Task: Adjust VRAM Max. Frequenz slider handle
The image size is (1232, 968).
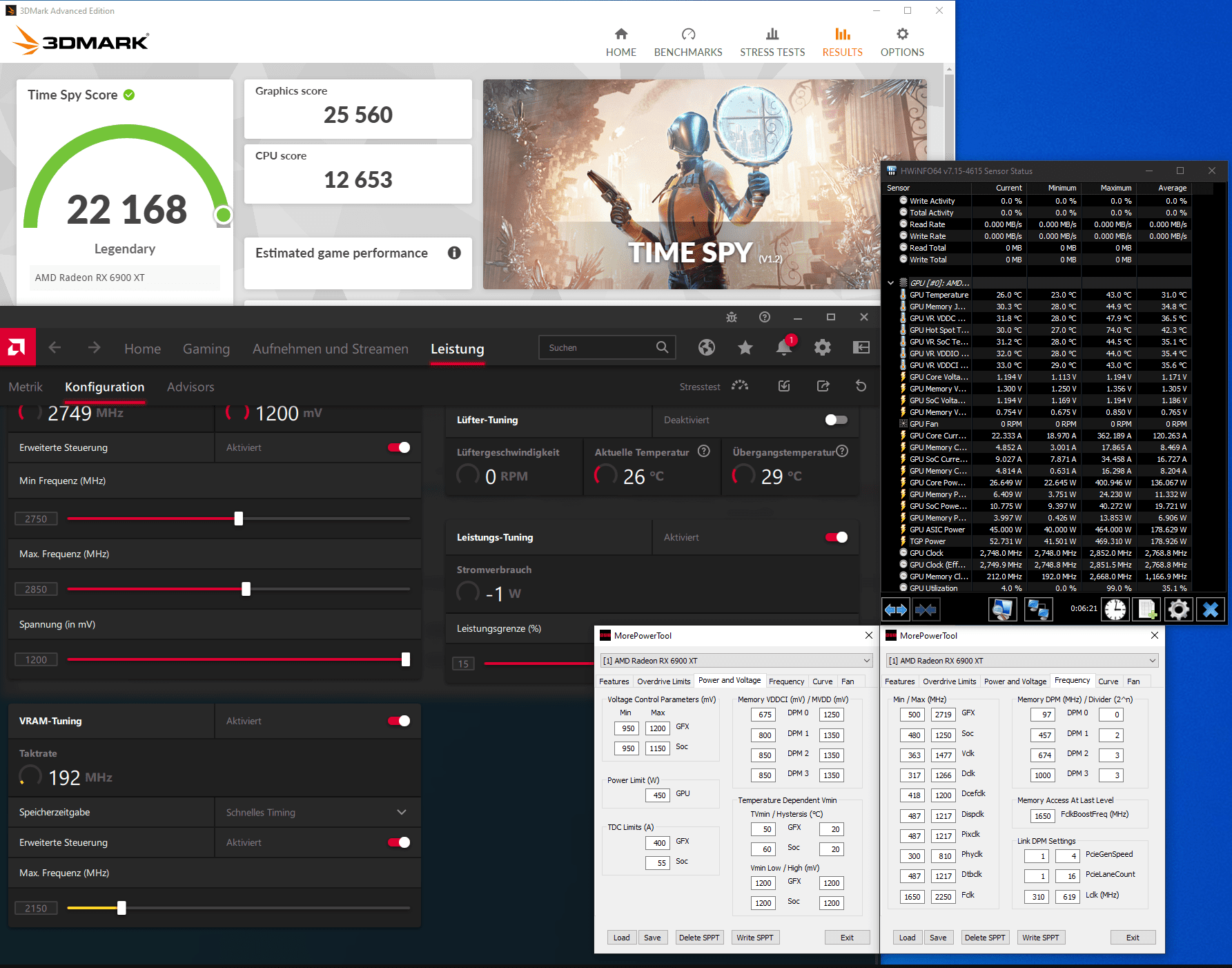Action: [121, 908]
